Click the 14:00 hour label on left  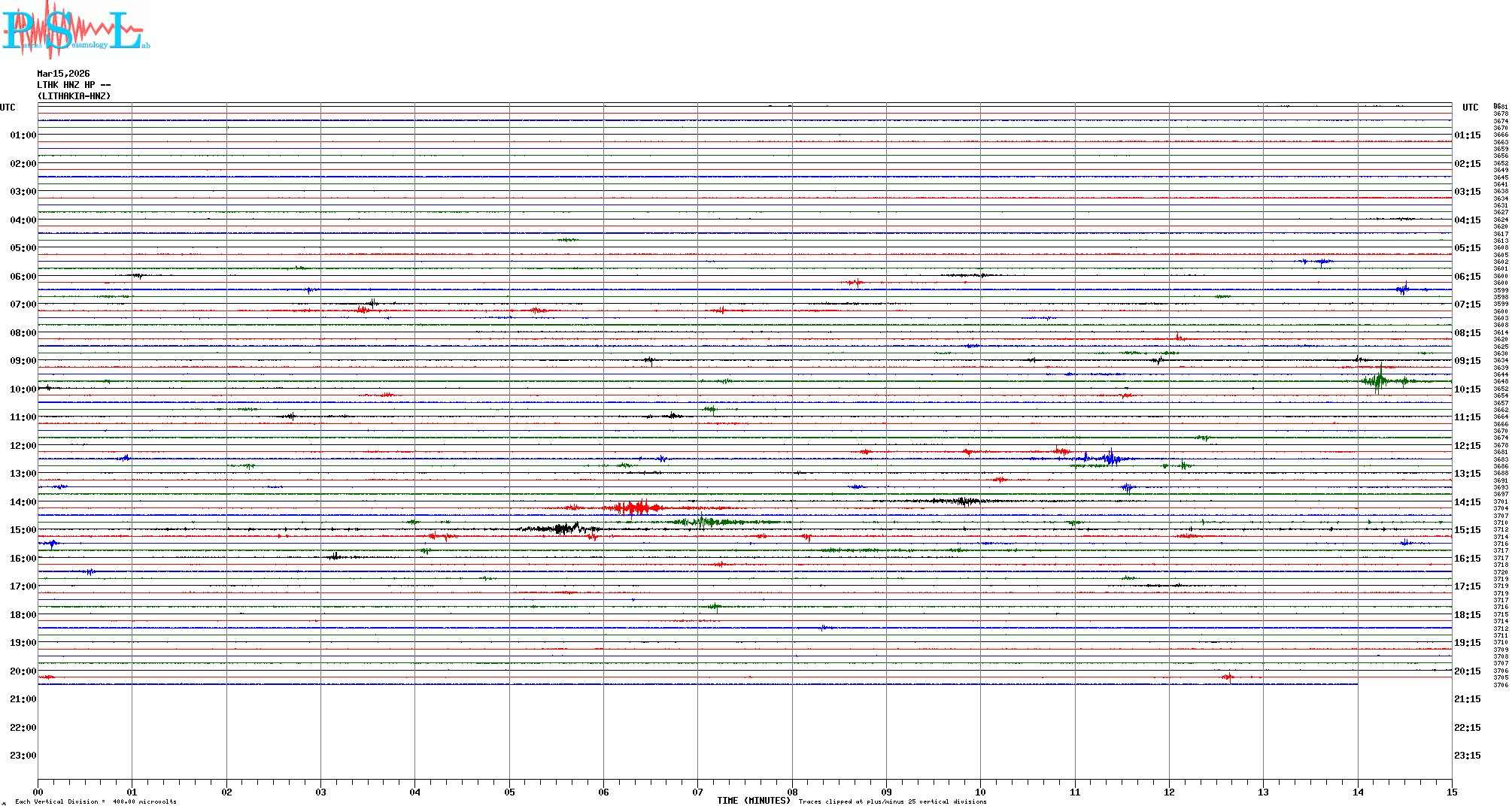tap(23, 502)
